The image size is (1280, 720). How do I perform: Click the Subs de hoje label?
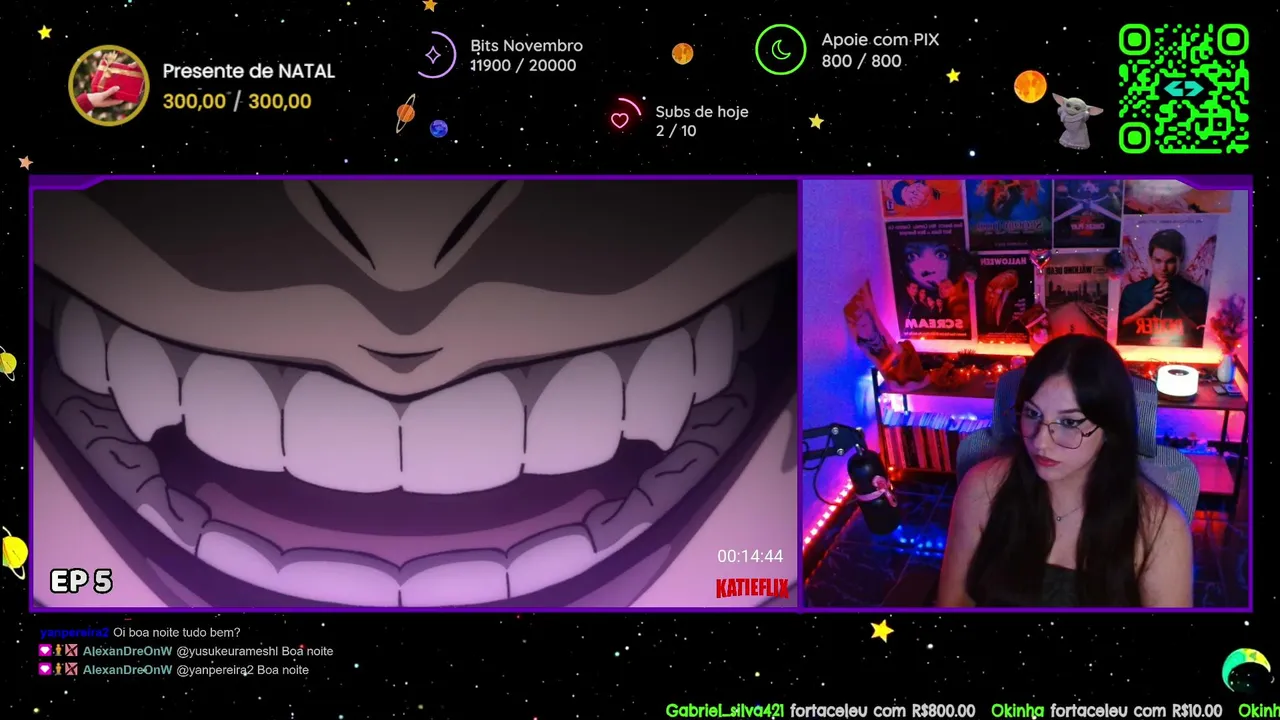tap(702, 112)
